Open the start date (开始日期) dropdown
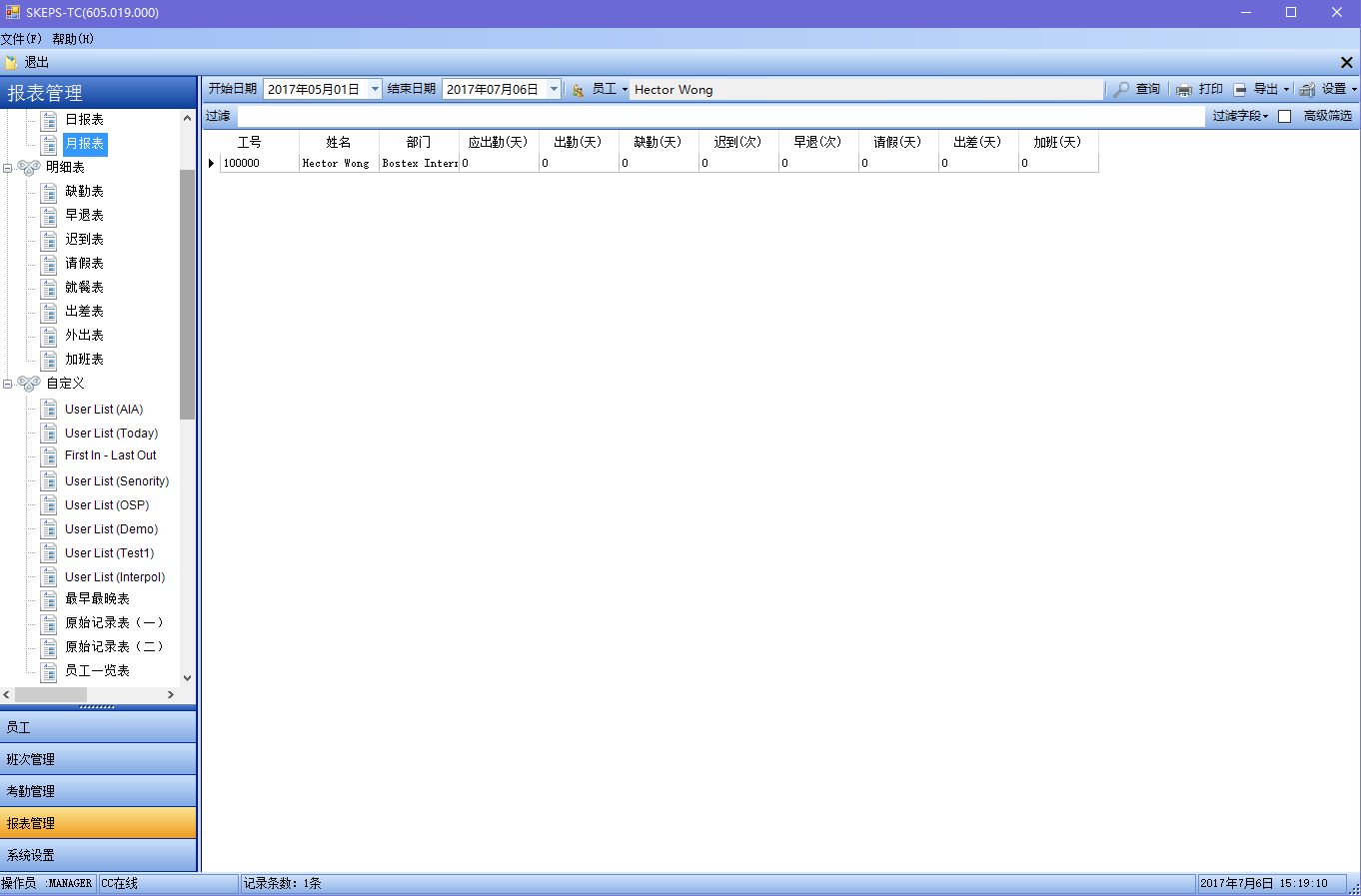 point(375,89)
